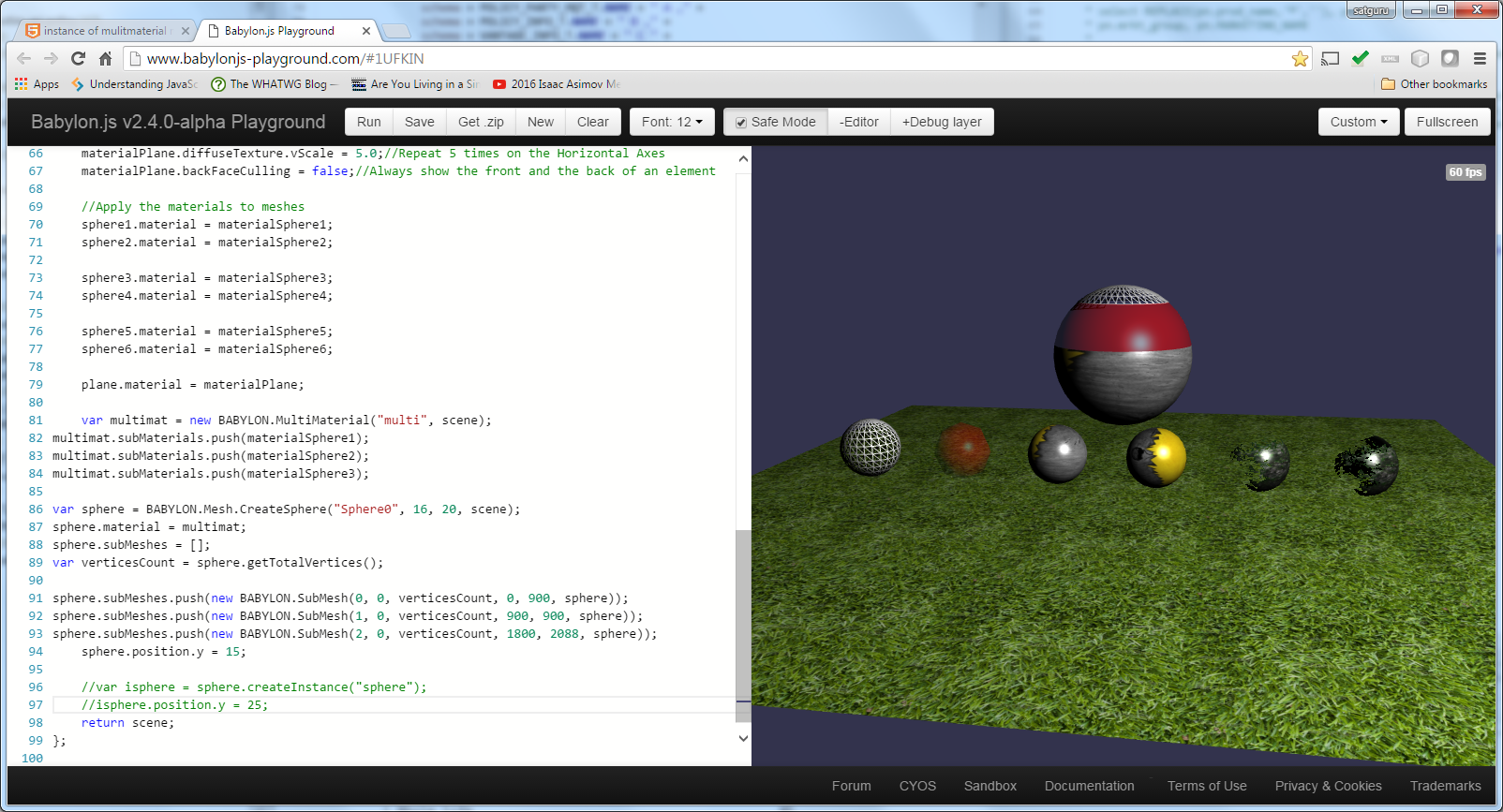
Task: Open '2016 Isaac Asimov Me' bookmark
Action: pyautogui.click(x=556, y=84)
